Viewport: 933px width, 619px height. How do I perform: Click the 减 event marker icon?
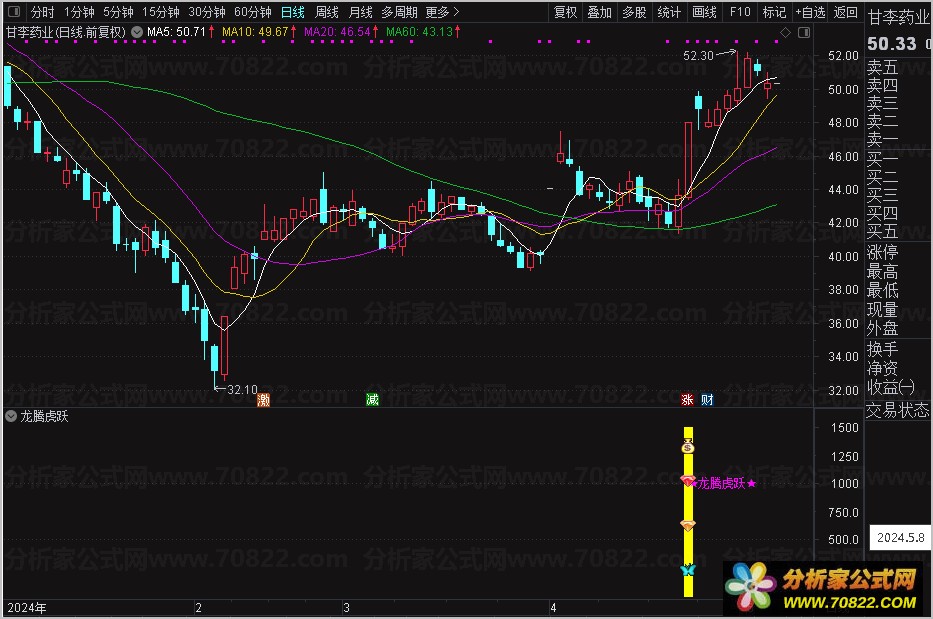point(372,399)
